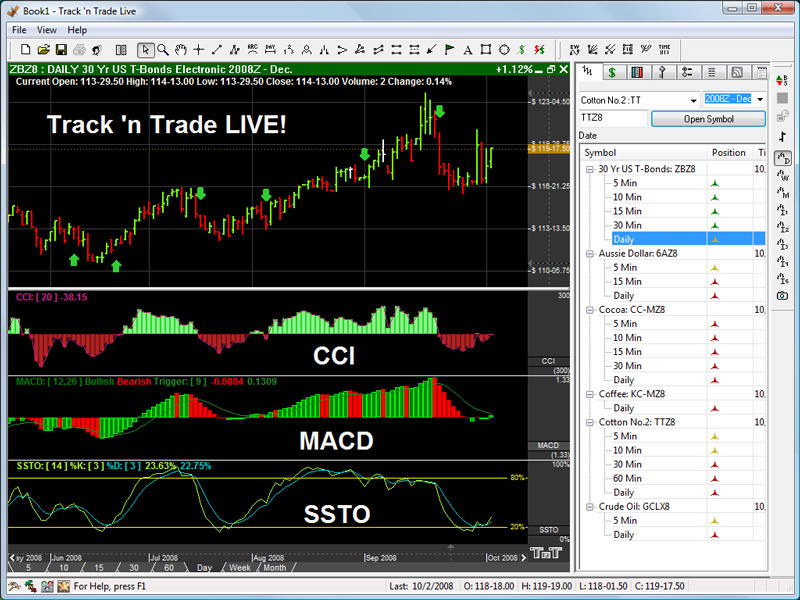
Task: Click the two-column layout toolbar icon
Action: click(121, 49)
